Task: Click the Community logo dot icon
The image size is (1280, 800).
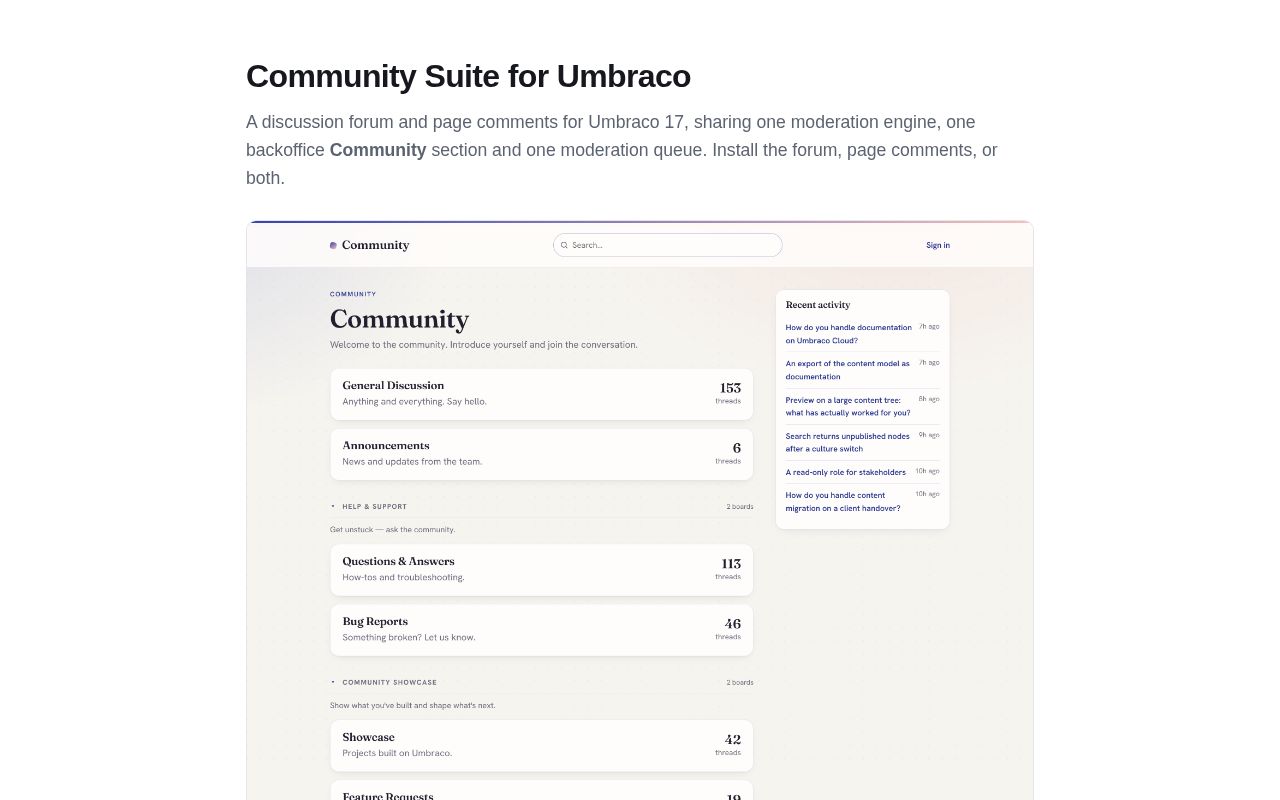Action: 333,245
